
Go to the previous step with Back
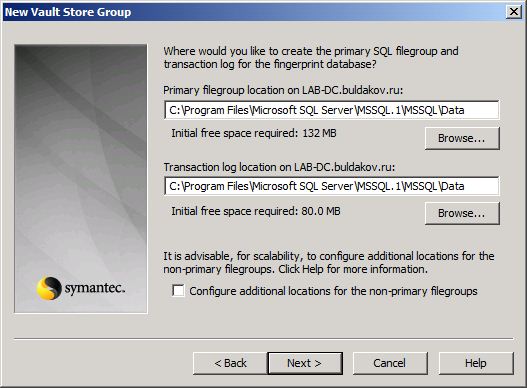tap(230, 363)
